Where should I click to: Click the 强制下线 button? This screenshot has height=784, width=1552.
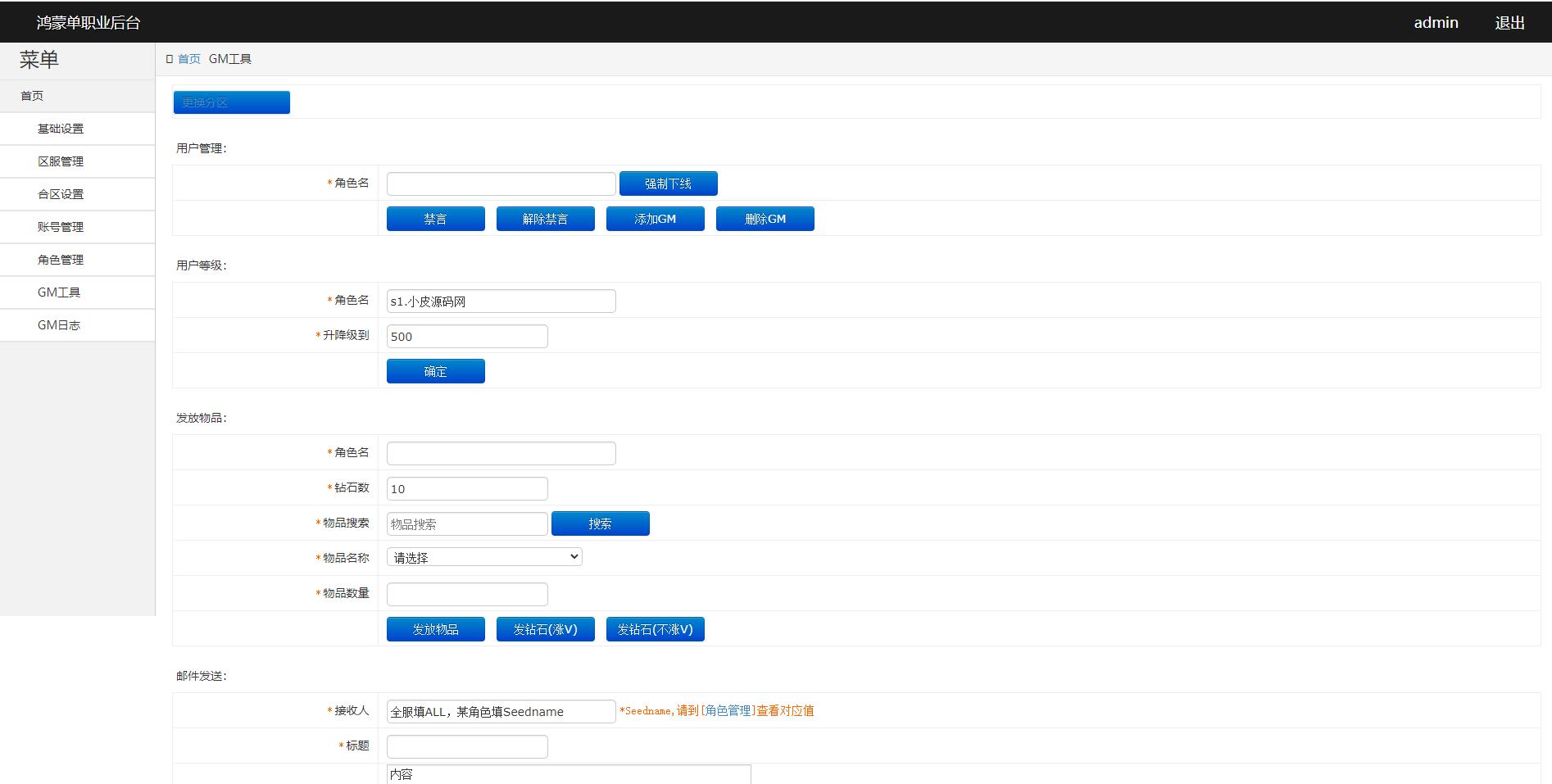pos(668,183)
